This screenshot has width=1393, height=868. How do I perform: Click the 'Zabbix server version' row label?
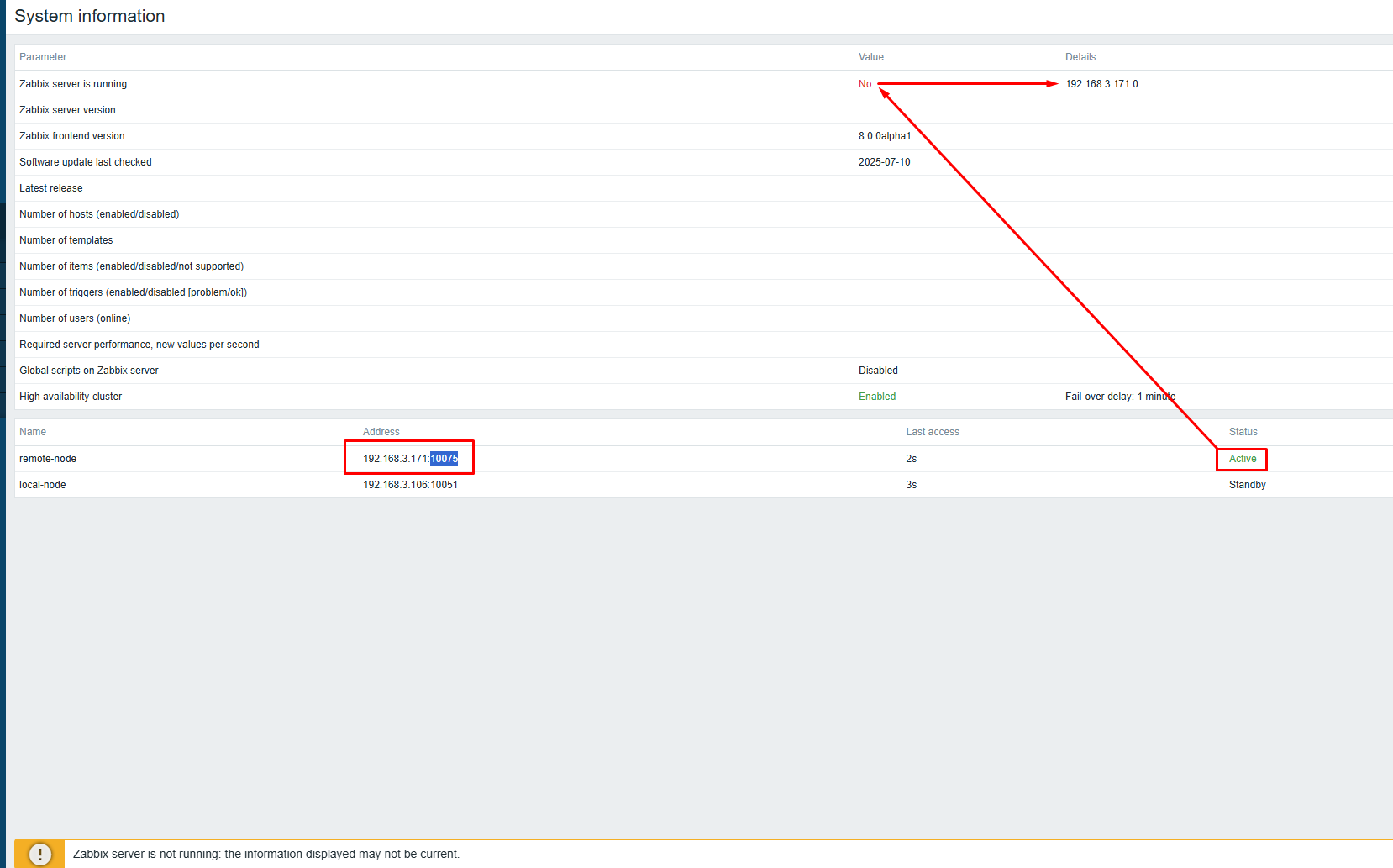[x=67, y=110]
